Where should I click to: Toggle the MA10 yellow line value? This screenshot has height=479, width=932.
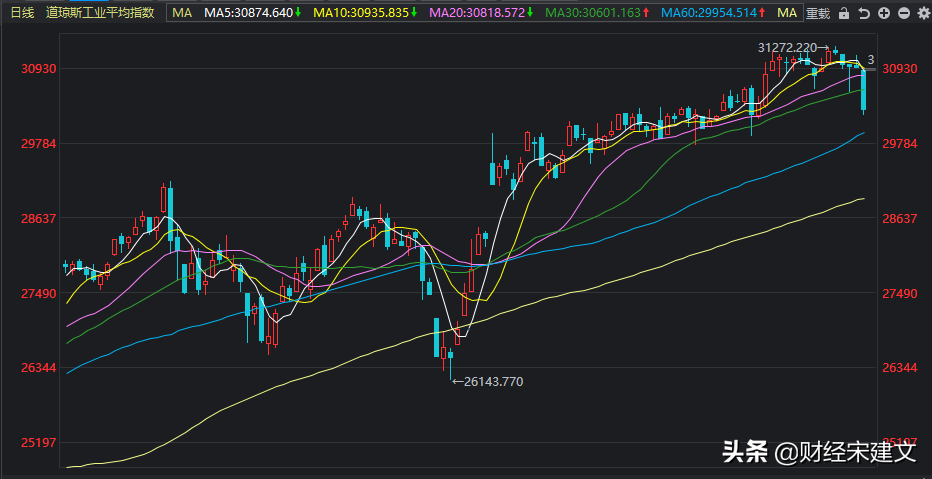pyautogui.click(x=364, y=13)
